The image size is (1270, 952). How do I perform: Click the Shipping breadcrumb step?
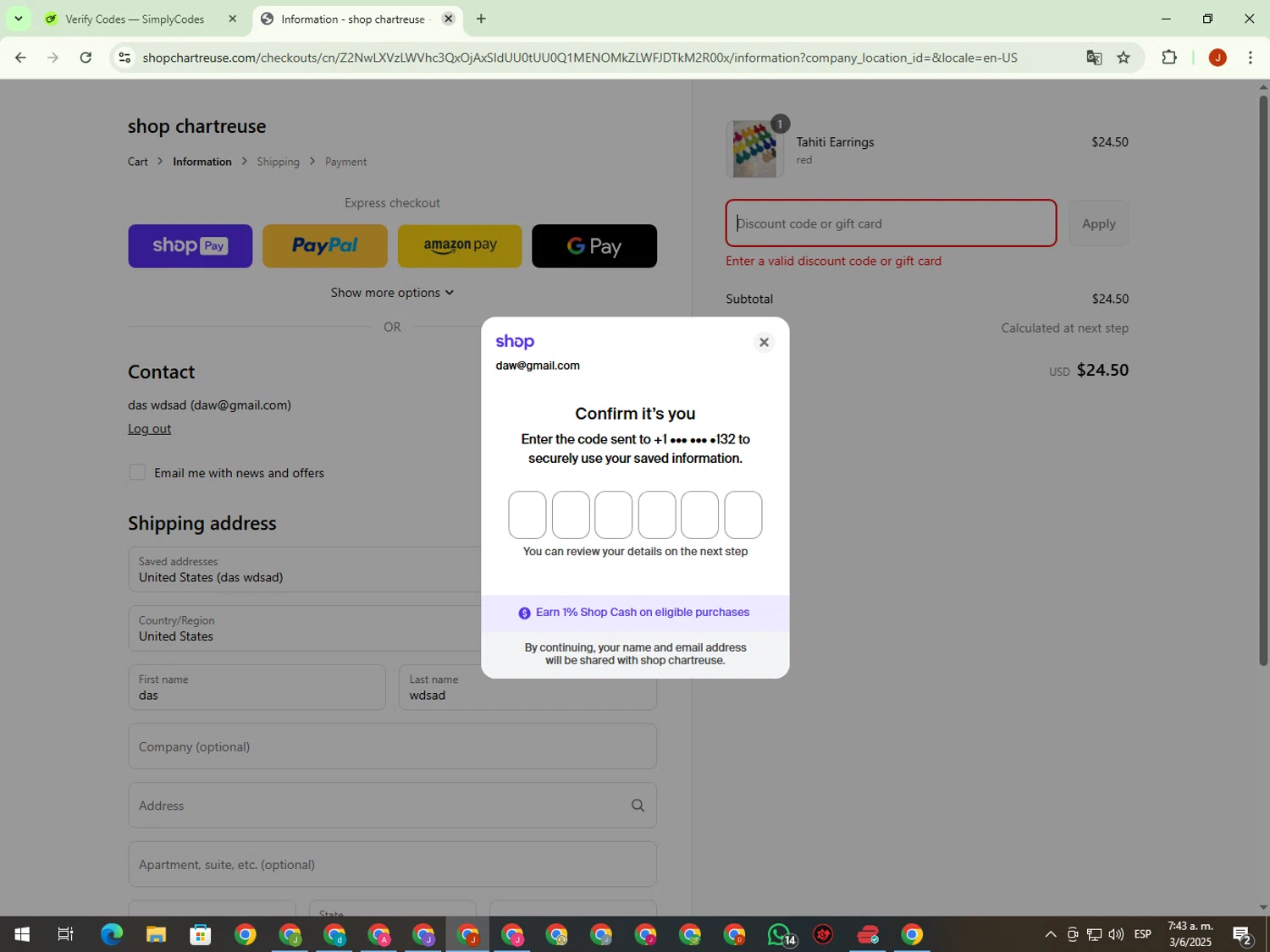[278, 162]
